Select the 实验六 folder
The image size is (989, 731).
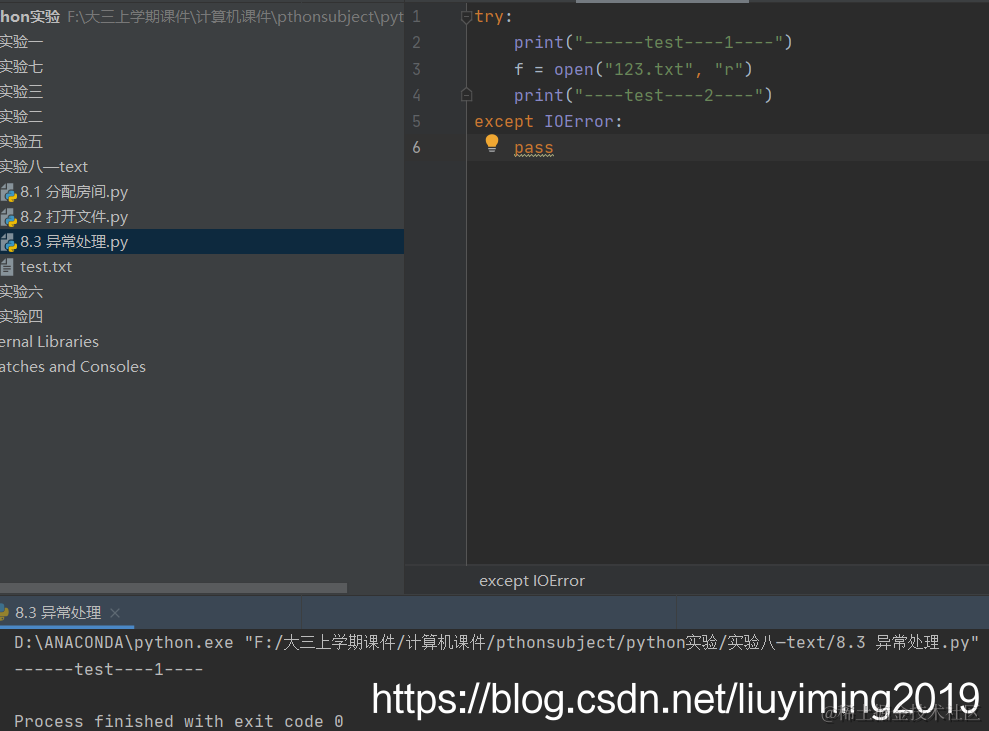pos(21,291)
